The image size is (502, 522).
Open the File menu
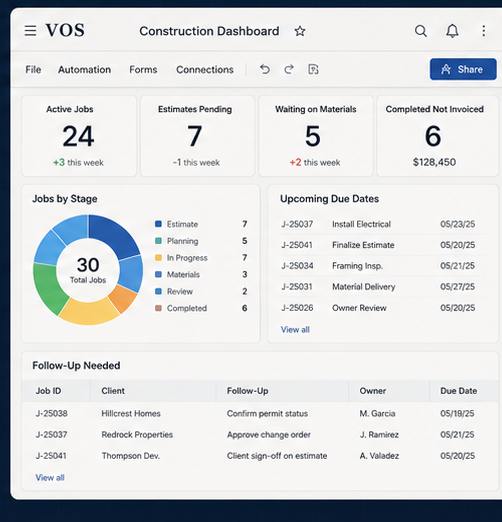coord(33,70)
